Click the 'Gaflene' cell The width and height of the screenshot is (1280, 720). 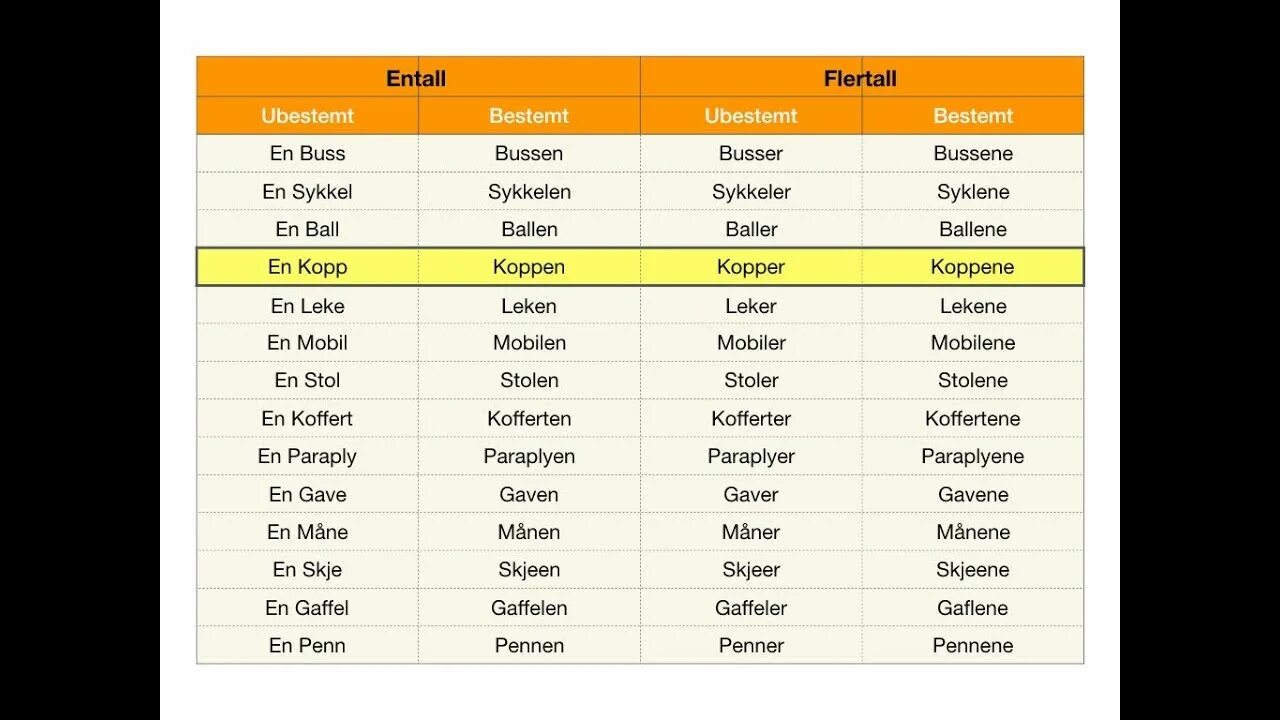[x=973, y=608]
